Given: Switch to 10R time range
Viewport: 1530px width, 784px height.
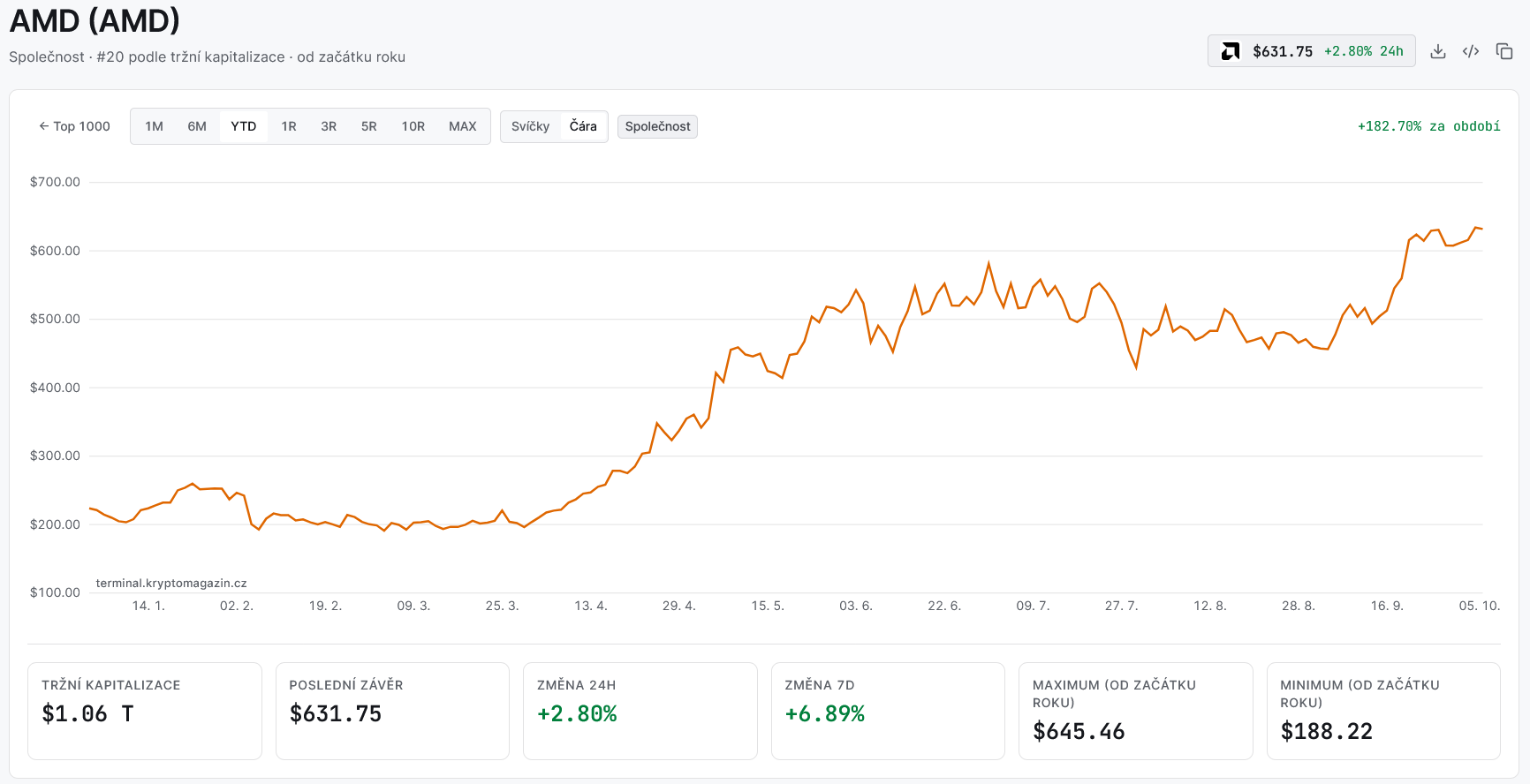Looking at the screenshot, I should pyautogui.click(x=413, y=126).
